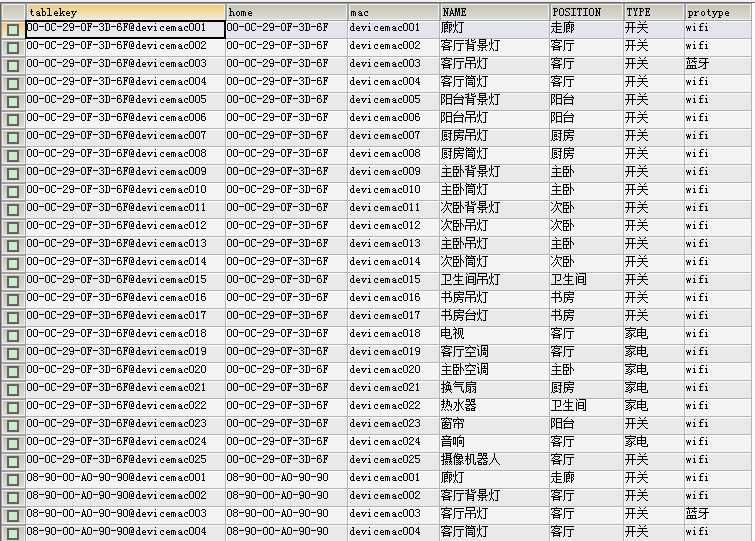Click NAME cell 主卧吊灯
The image size is (755, 541).
(494, 244)
